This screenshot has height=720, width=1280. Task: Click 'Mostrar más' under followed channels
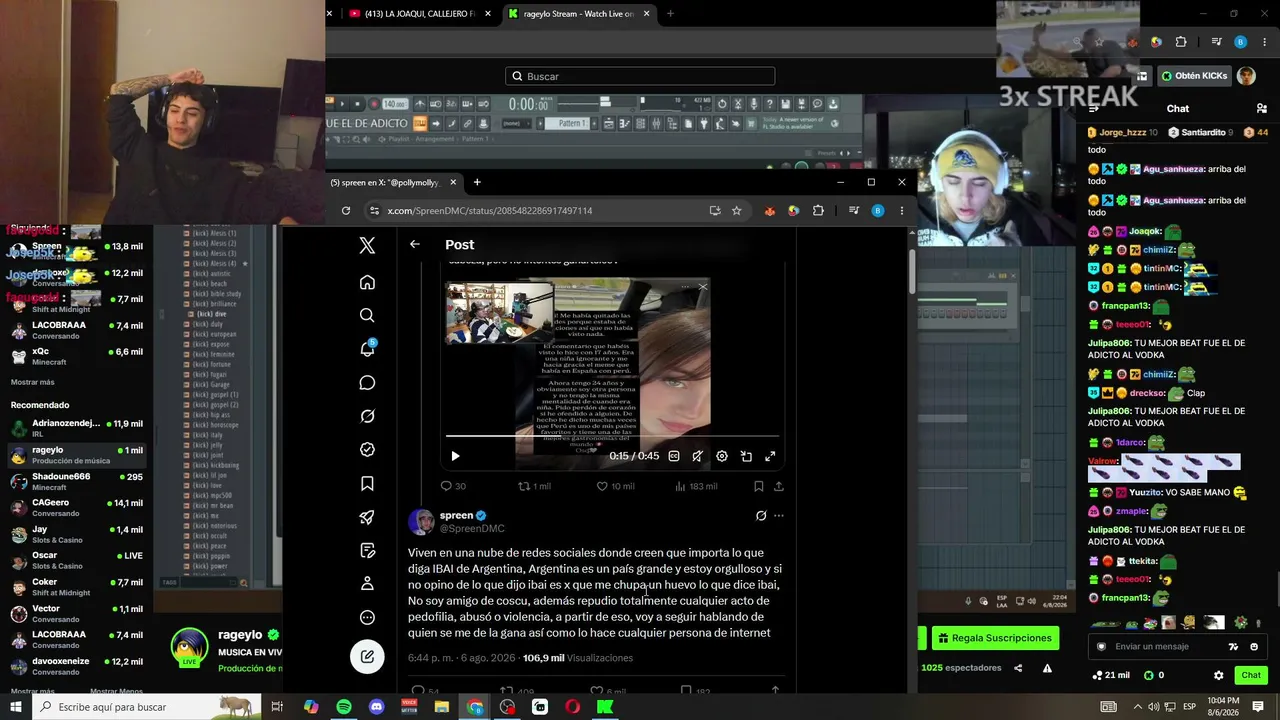(33, 382)
